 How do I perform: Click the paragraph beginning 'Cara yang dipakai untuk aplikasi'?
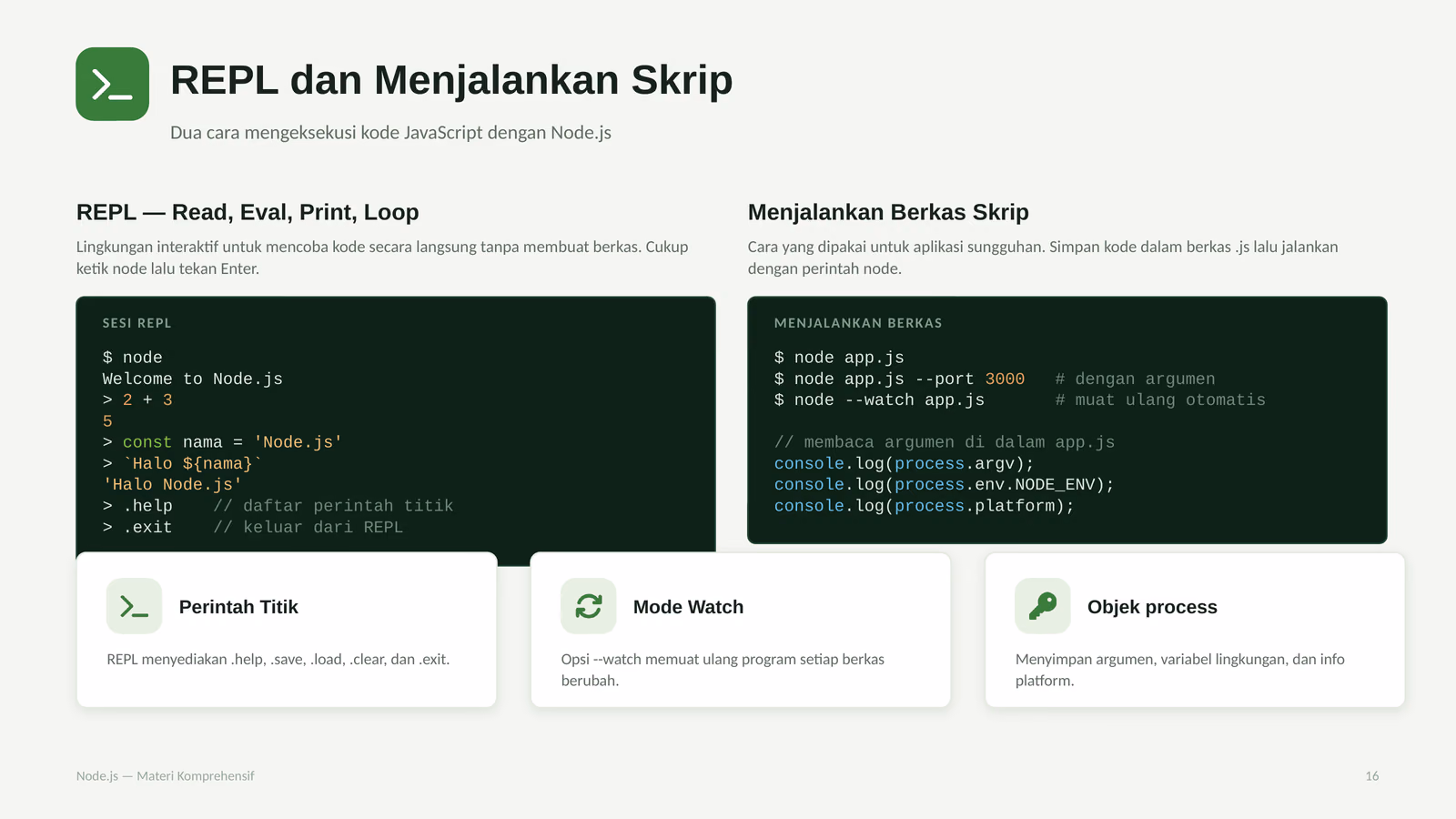(x=1043, y=258)
